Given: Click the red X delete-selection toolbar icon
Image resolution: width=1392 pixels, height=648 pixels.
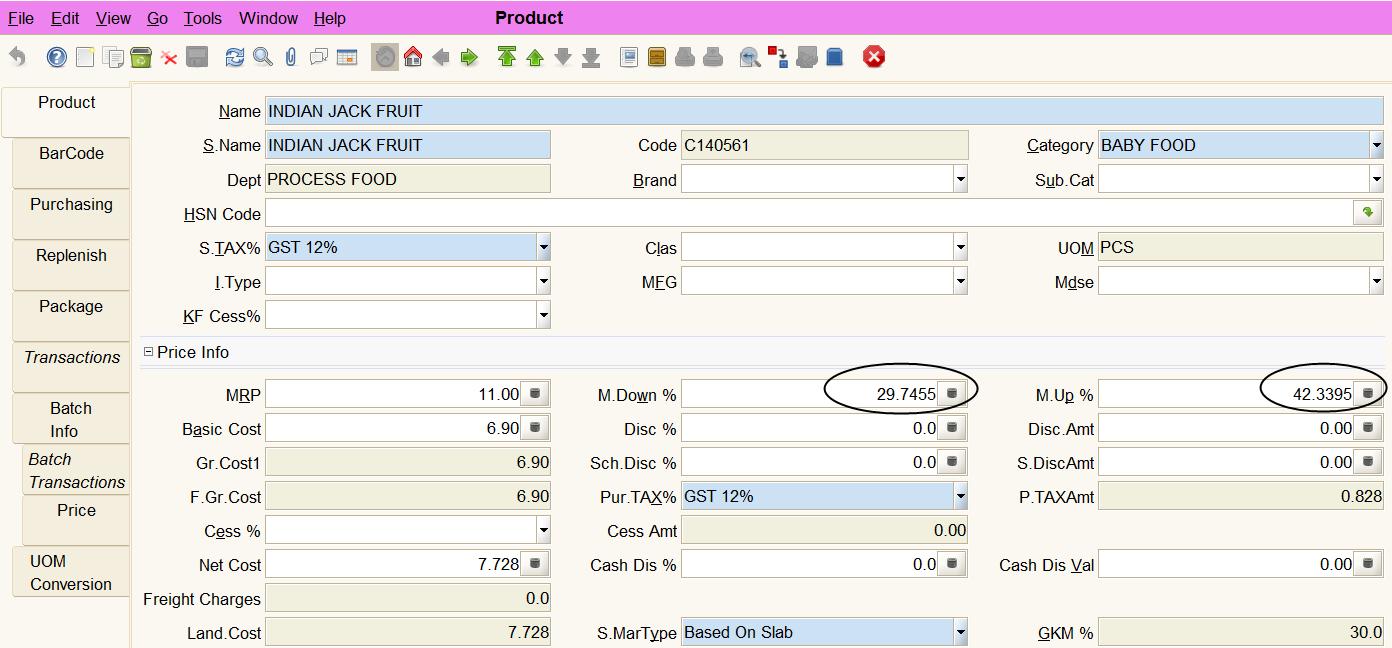Looking at the screenshot, I should [x=169, y=57].
